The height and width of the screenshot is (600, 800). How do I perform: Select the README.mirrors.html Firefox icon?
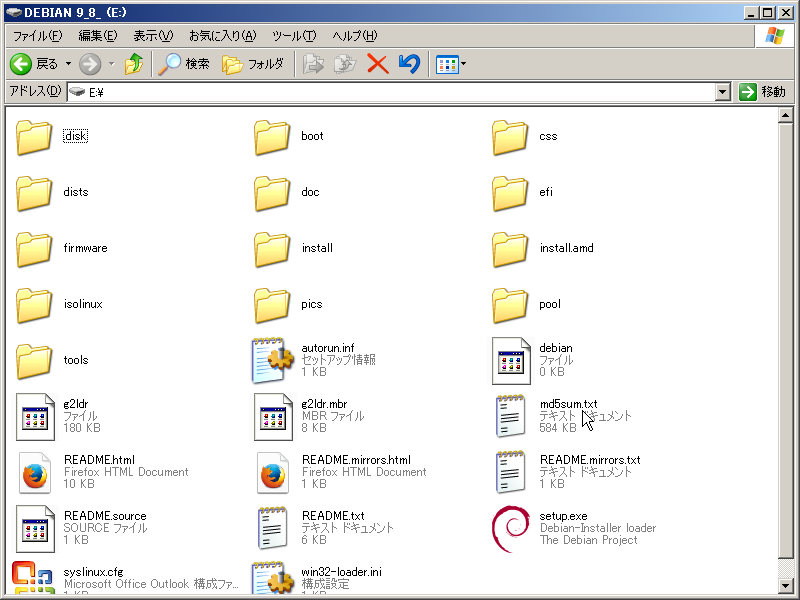(273, 473)
